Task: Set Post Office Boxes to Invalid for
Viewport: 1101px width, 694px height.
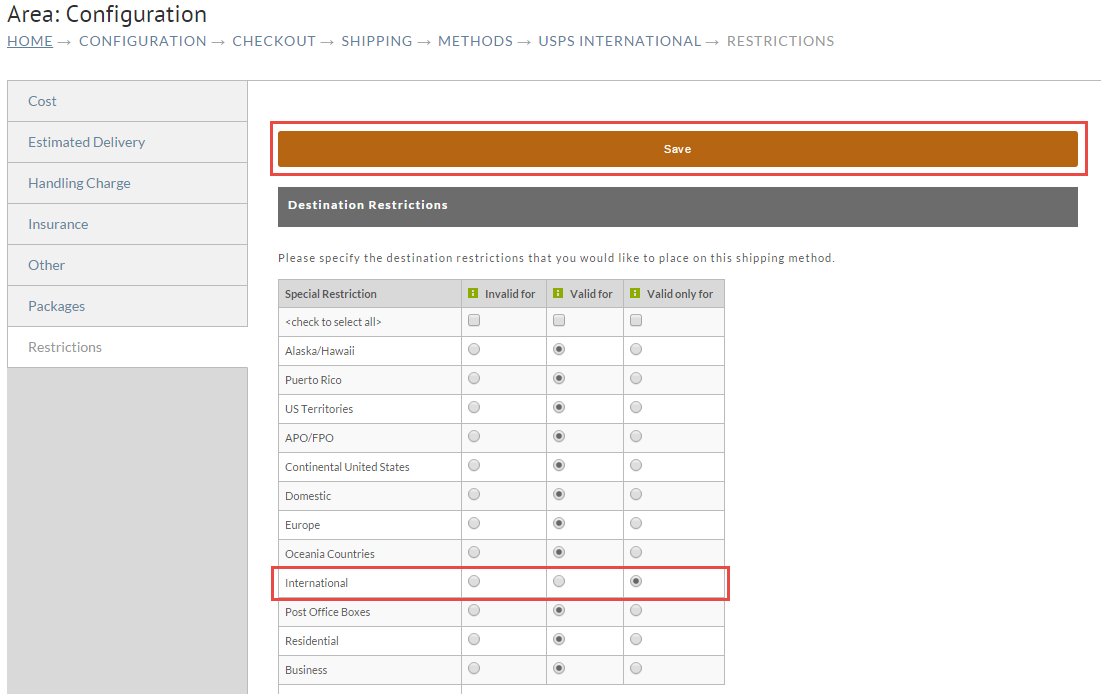Action: tap(474, 610)
